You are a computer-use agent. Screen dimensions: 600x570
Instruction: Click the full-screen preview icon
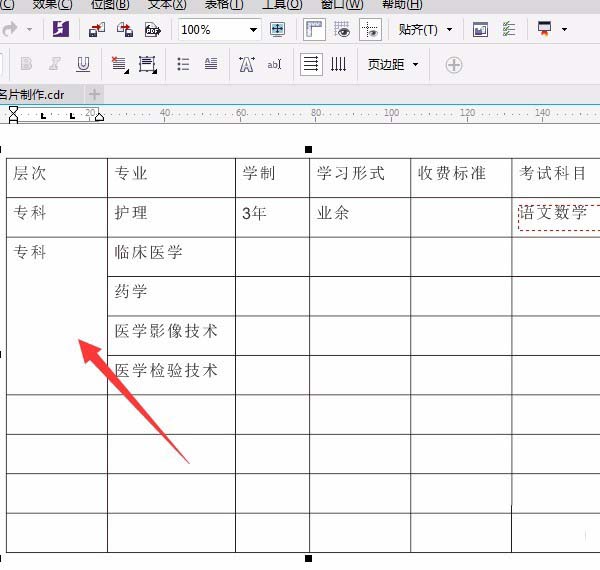pyautogui.click(x=277, y=29)
